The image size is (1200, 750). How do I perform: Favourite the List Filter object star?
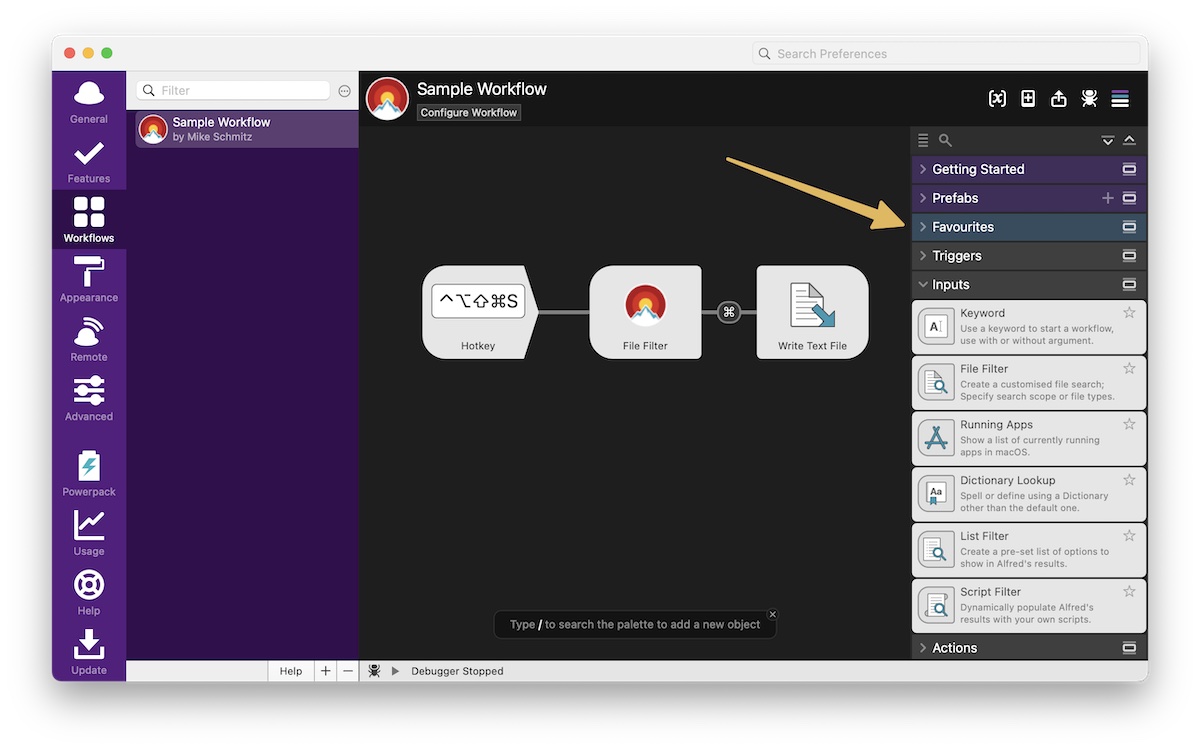click(x=1129, y=536)
